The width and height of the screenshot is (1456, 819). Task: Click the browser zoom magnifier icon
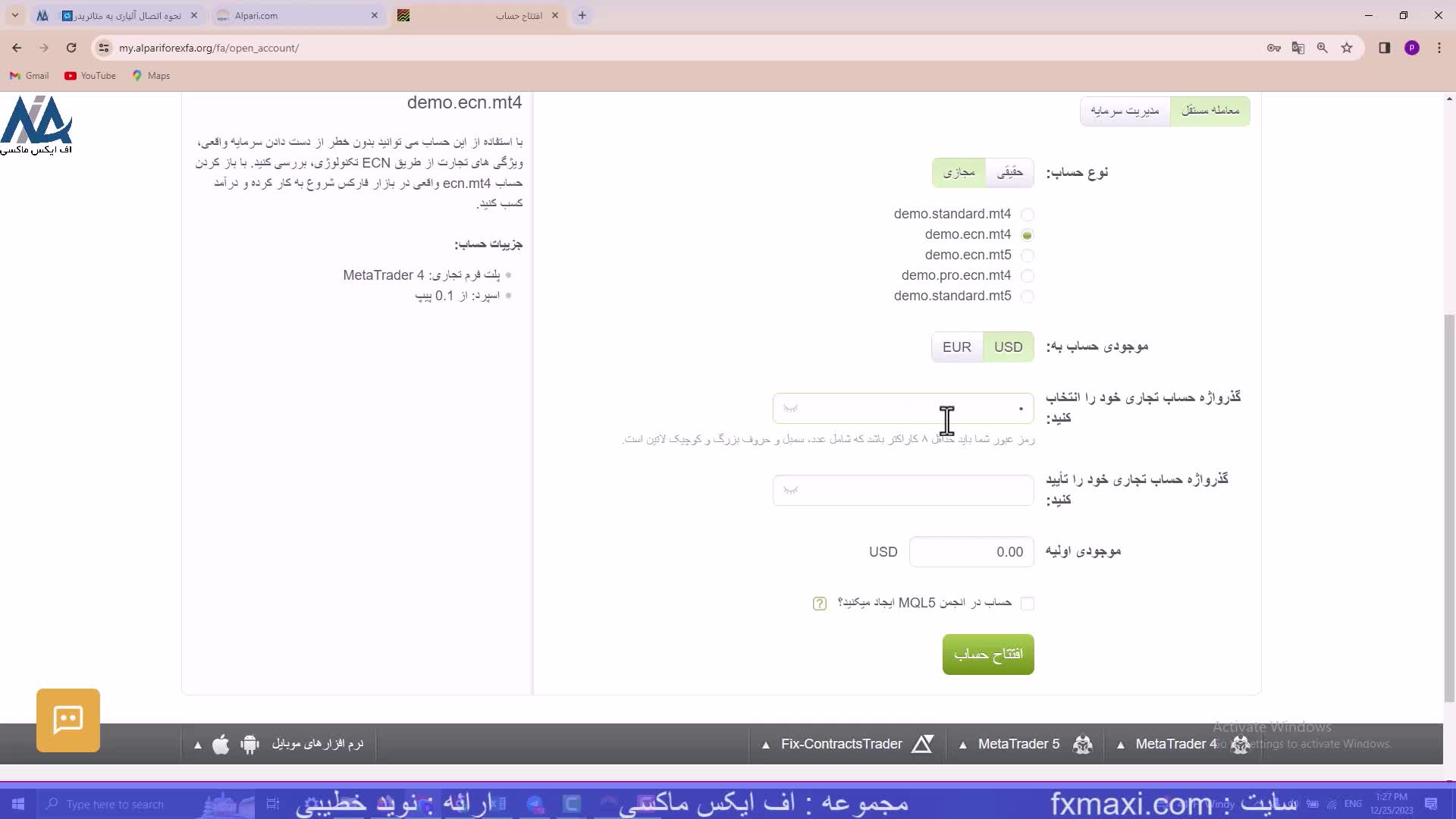pyautogui.click(x=1323, y=48)
